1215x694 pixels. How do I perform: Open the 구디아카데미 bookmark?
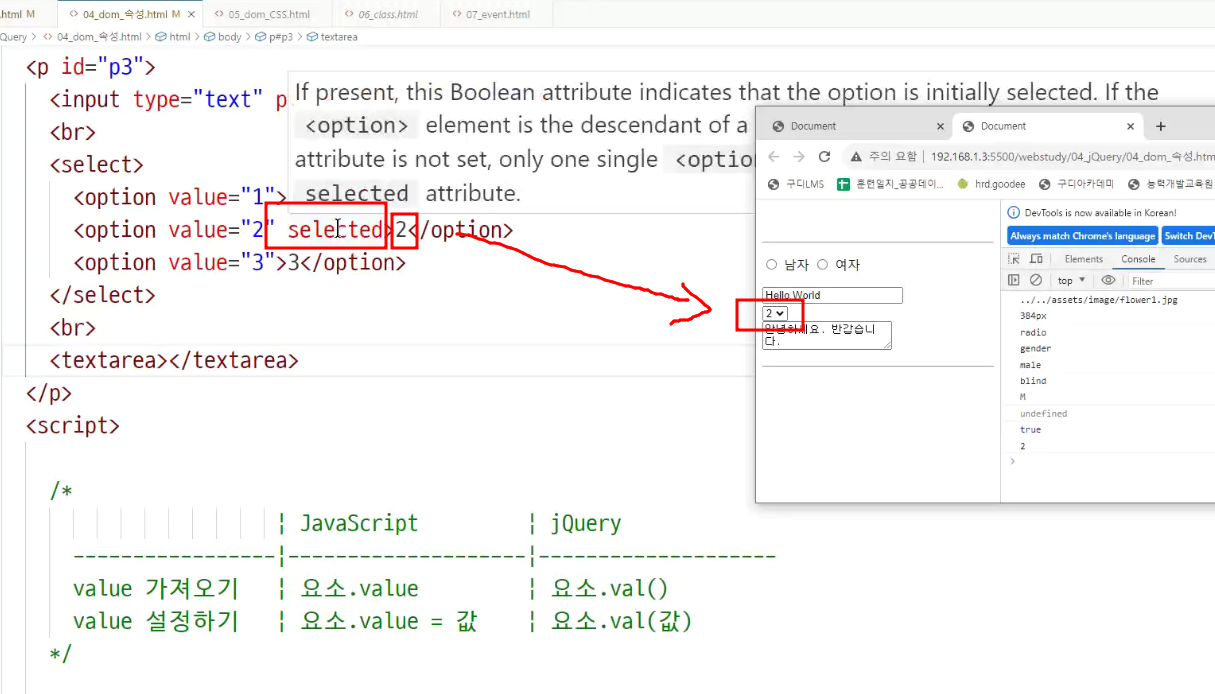[1076, 184]
